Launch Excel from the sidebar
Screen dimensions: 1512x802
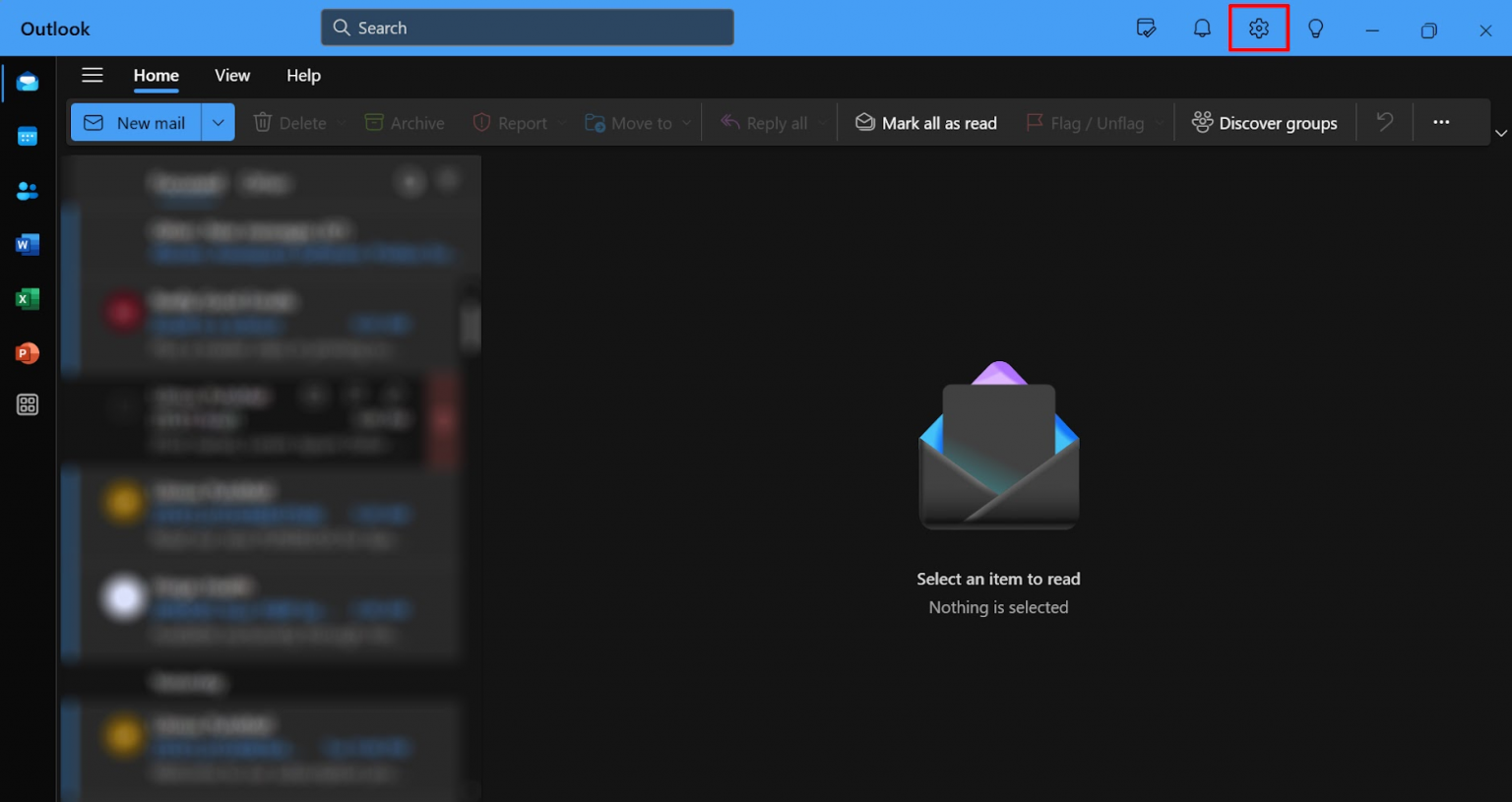click(x=28, y=299)
